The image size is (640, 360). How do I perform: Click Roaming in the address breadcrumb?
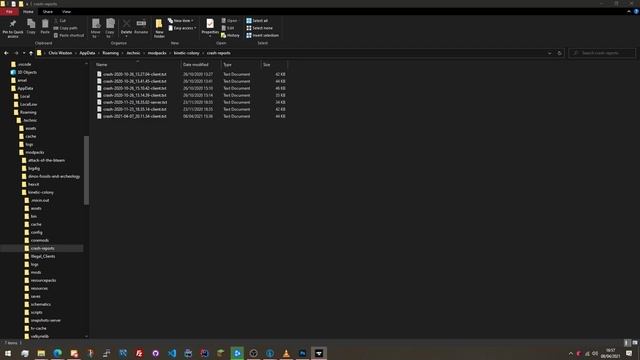coord(111,53)
